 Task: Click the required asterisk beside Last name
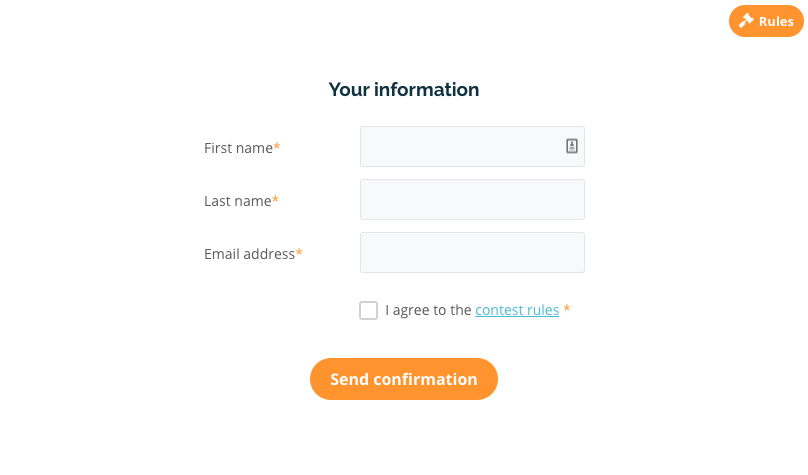(275, 200)
